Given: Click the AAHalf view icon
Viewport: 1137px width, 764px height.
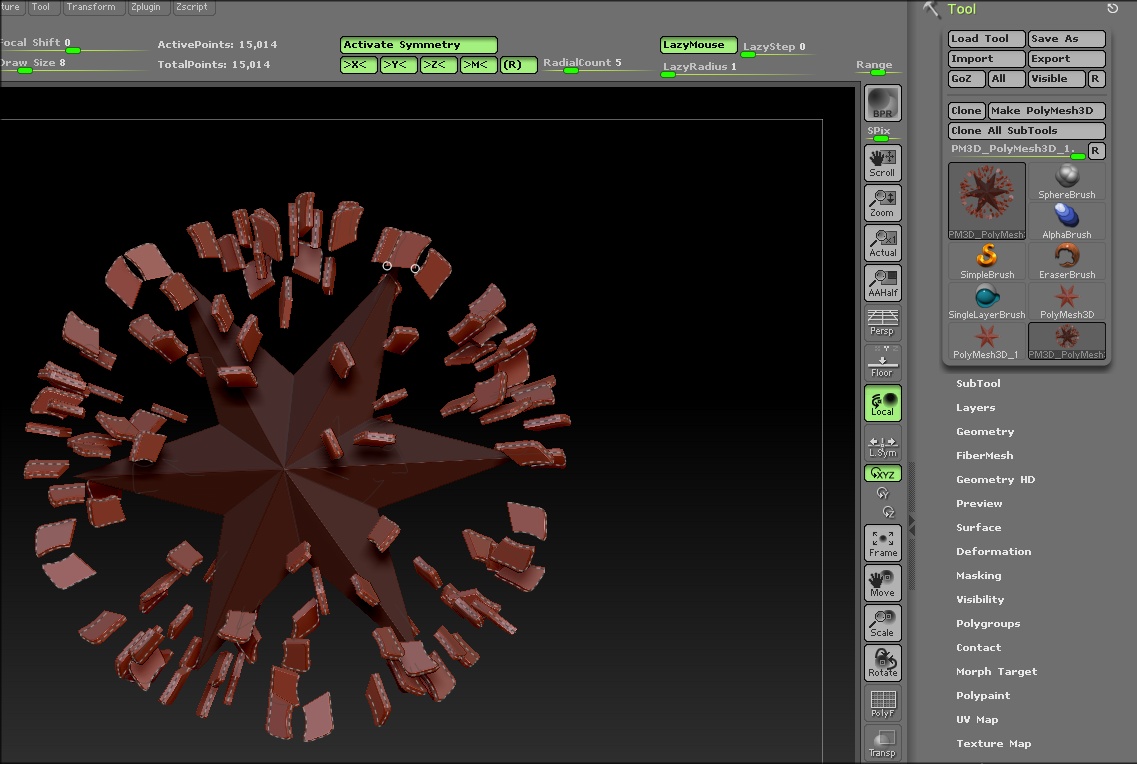Looking at the screenshot, I should point(882,283).
